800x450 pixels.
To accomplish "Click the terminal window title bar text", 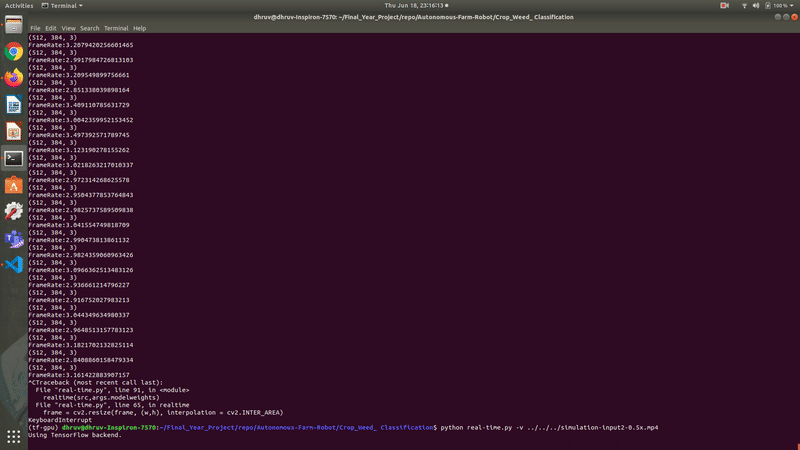I will (x=413, y=17).
